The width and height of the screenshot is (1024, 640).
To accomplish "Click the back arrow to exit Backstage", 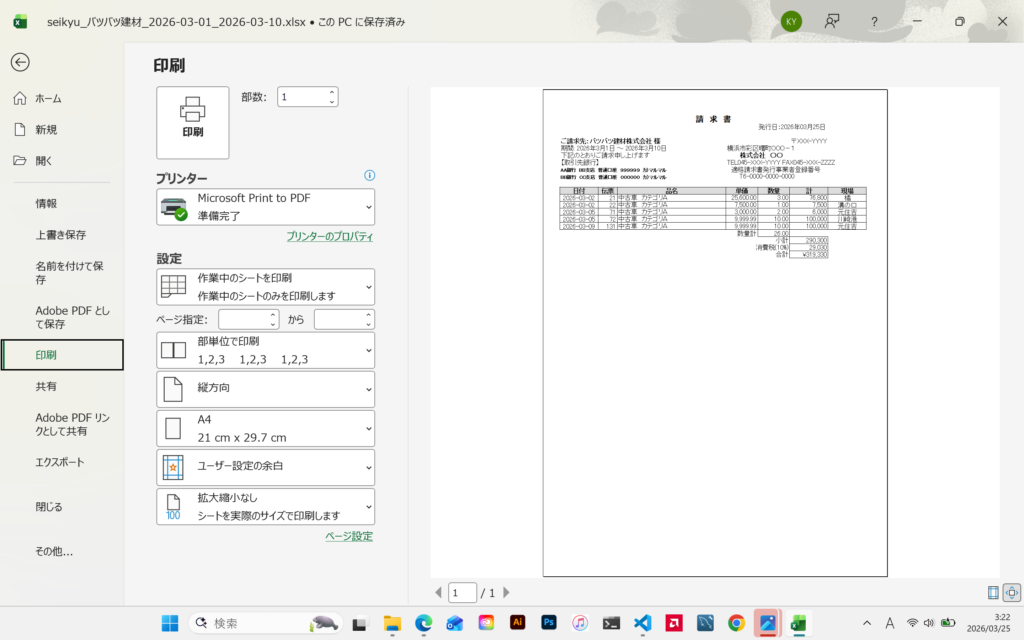I will (20, 62).
